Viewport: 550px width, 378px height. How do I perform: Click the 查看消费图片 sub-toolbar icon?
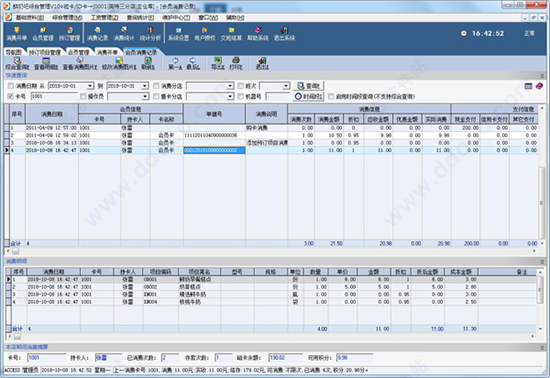[x=80, y=63]
